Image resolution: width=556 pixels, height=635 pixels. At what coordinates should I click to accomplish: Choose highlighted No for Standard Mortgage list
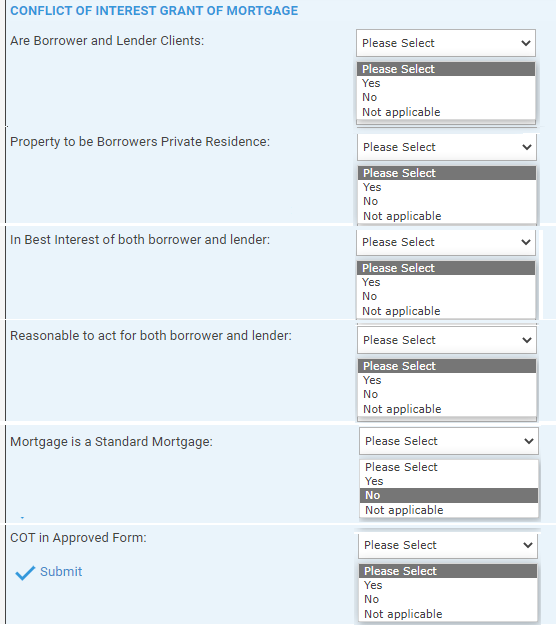449,495
